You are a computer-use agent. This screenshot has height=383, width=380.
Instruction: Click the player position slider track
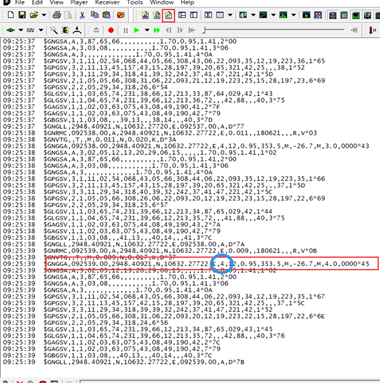[x=274, y=30]
